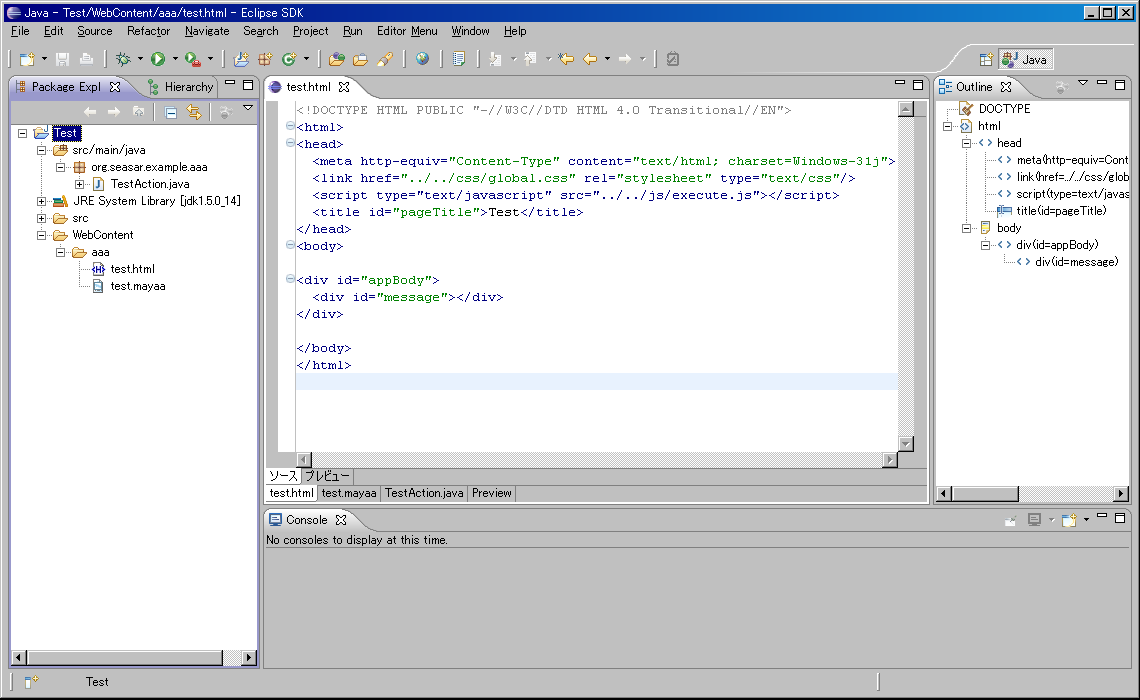The height and width of the screenshot is (700, 1140).
Task: Click Package Explorer horizontal scrollbar thumb
Action: click(x=124, y=658)
